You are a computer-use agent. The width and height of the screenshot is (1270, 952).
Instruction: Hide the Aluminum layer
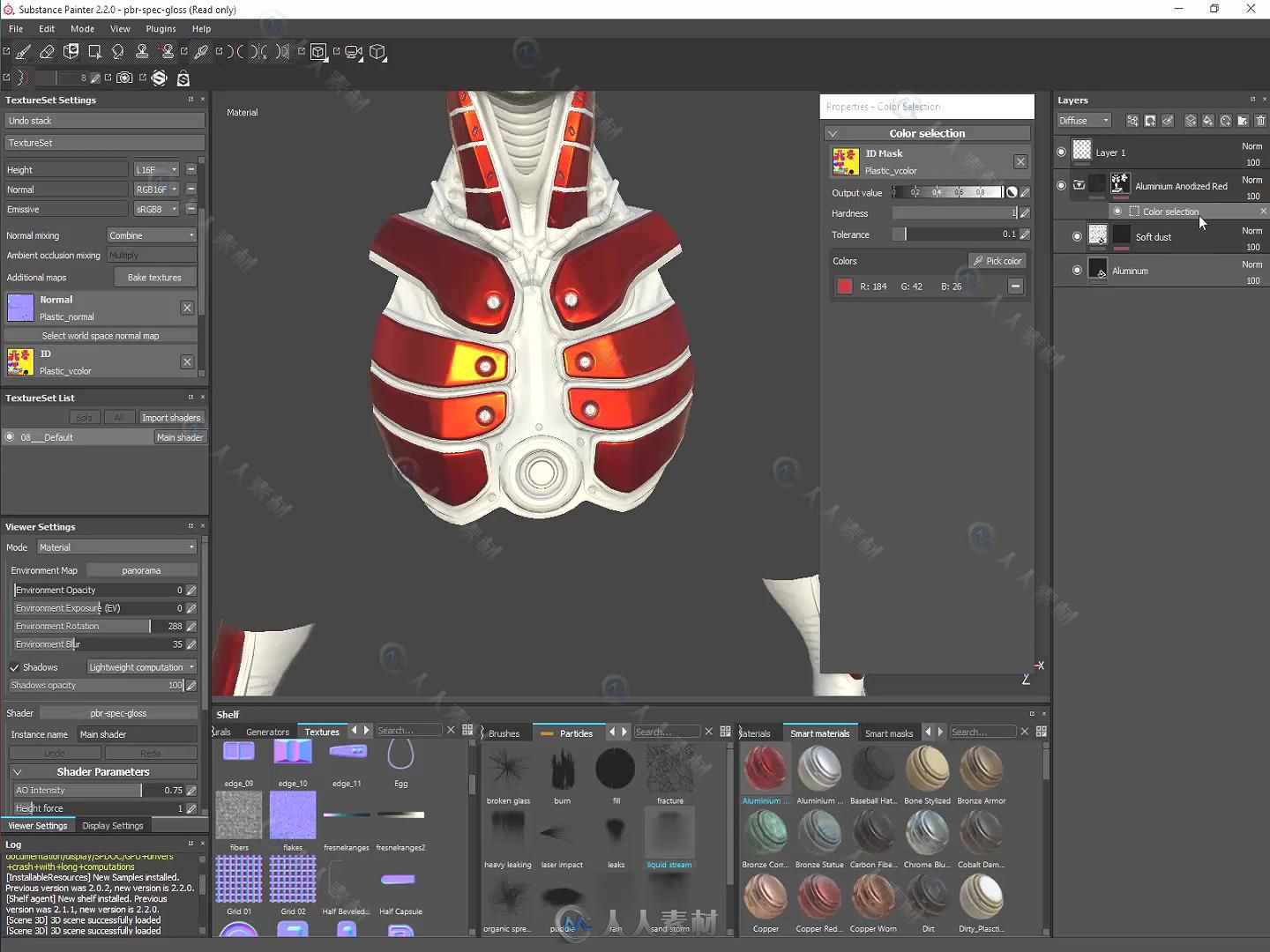pos(1077,270)
